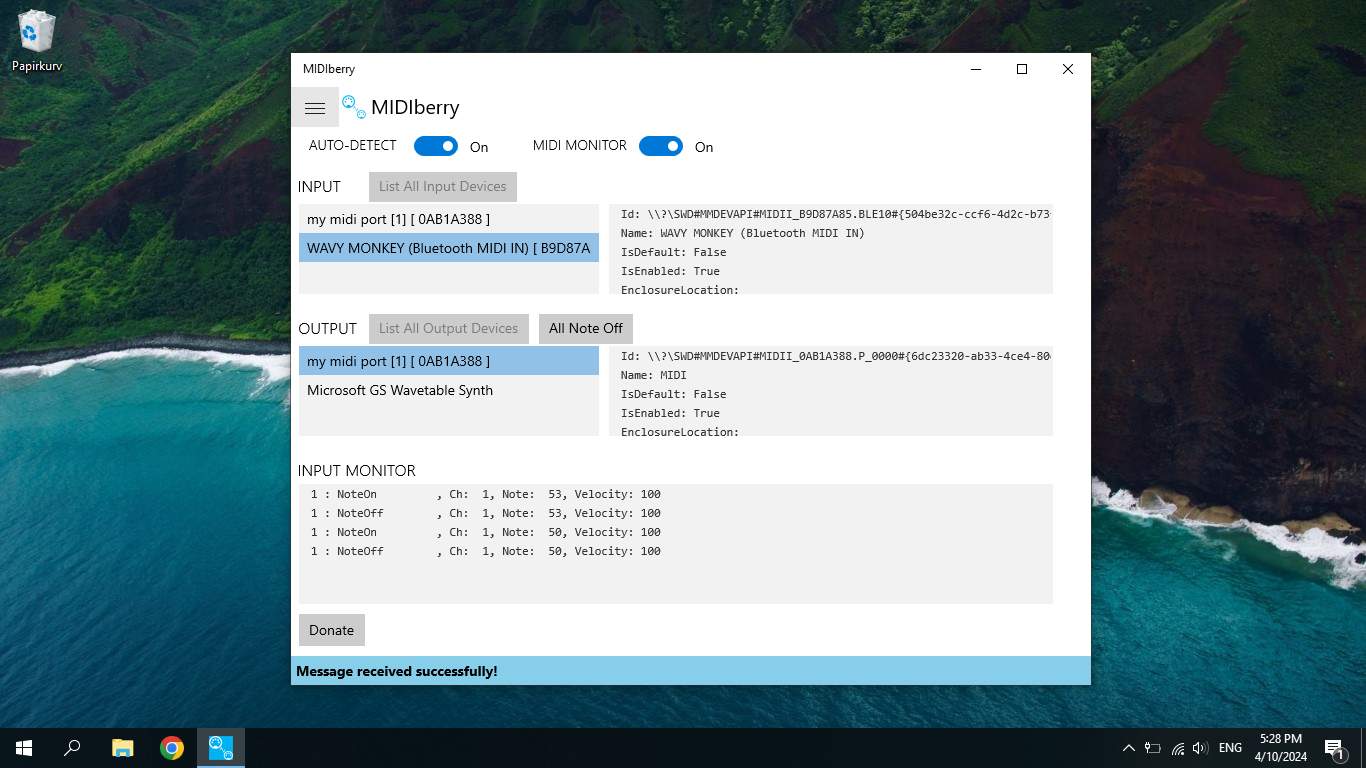The height and width of the screenshot is (768, 1366).
Task: Open clock showing 5:28 PM
Action: [1281, 748]
